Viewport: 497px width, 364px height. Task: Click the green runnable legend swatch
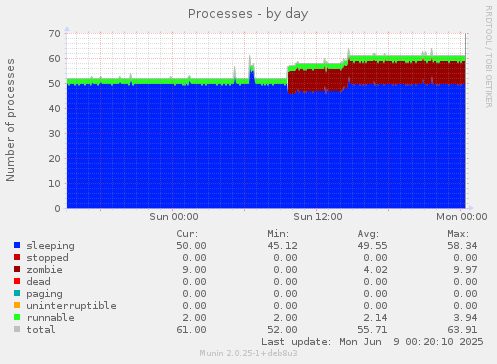[17, 317]
